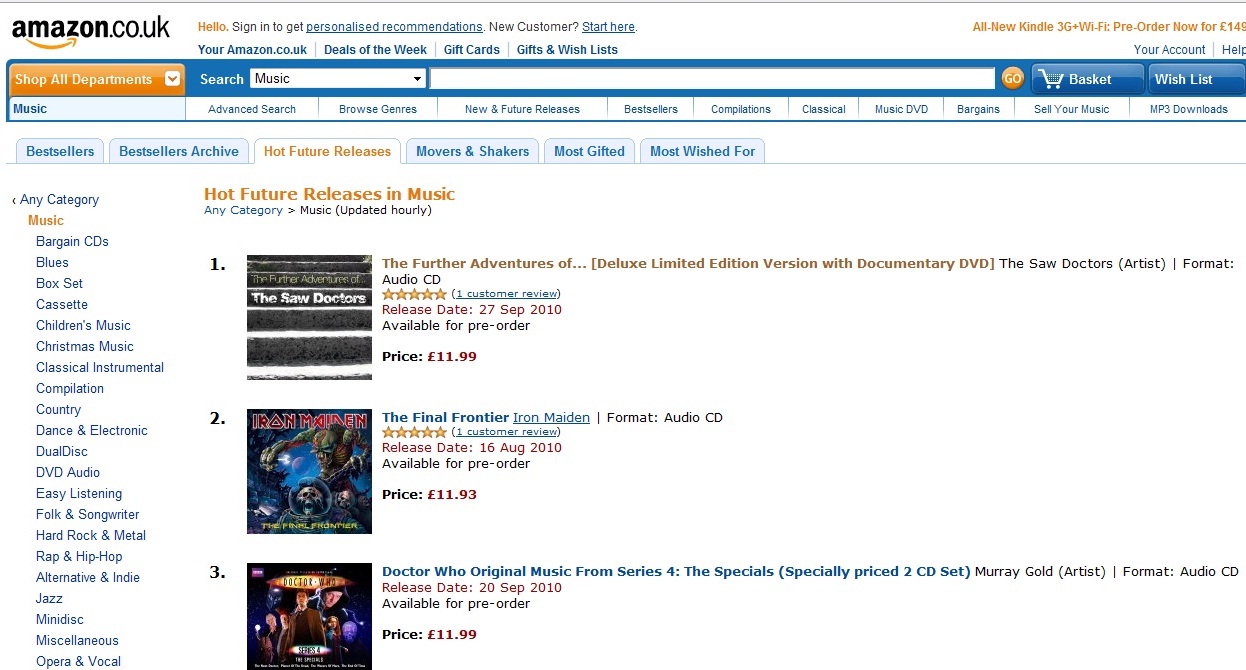Go back to Any Category in sidebar
The image size is (1246, 670).
pos(59,199)
